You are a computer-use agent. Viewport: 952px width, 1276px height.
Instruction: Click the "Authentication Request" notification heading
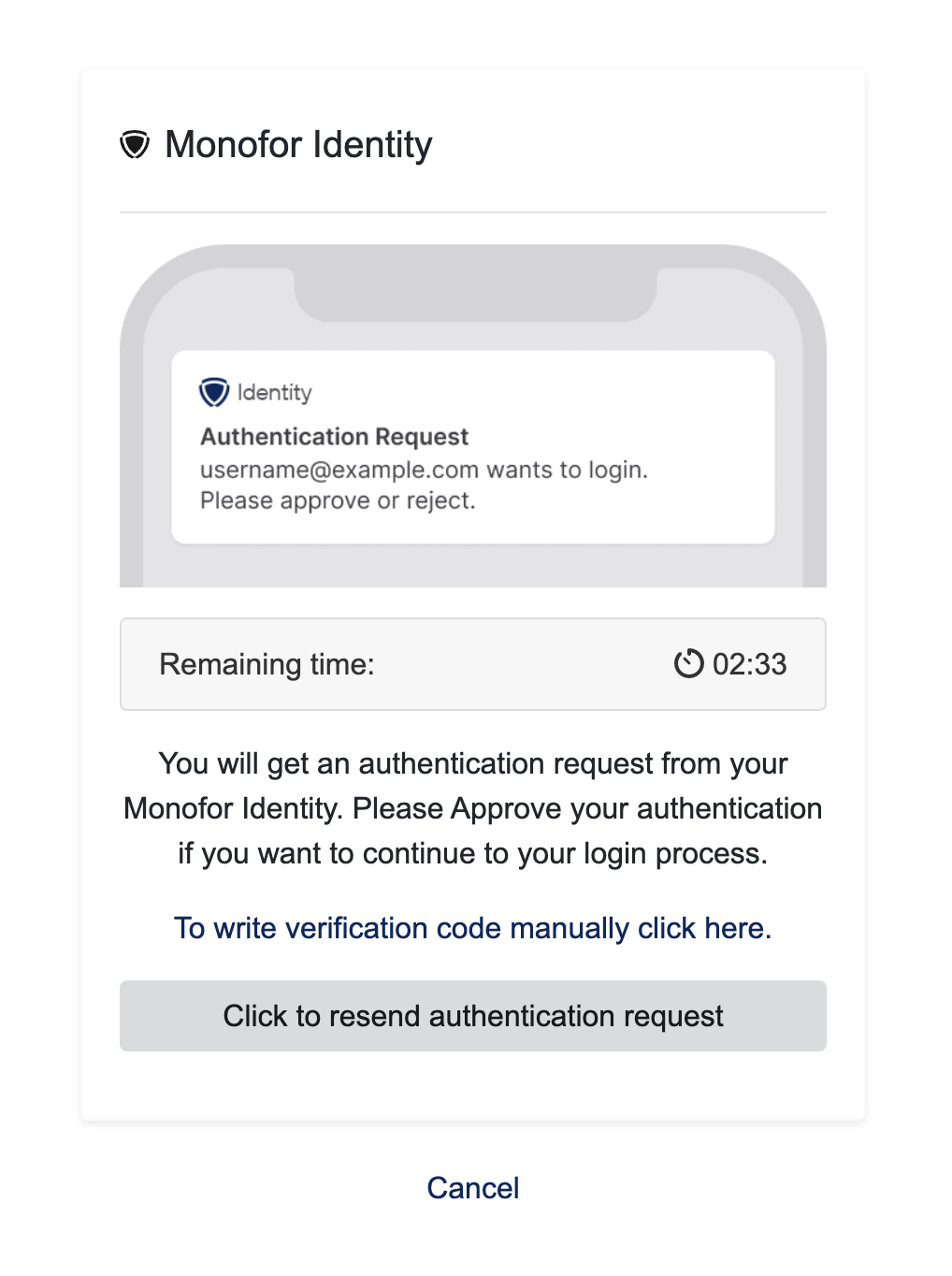pyautogui.click(x=334, y=437)
